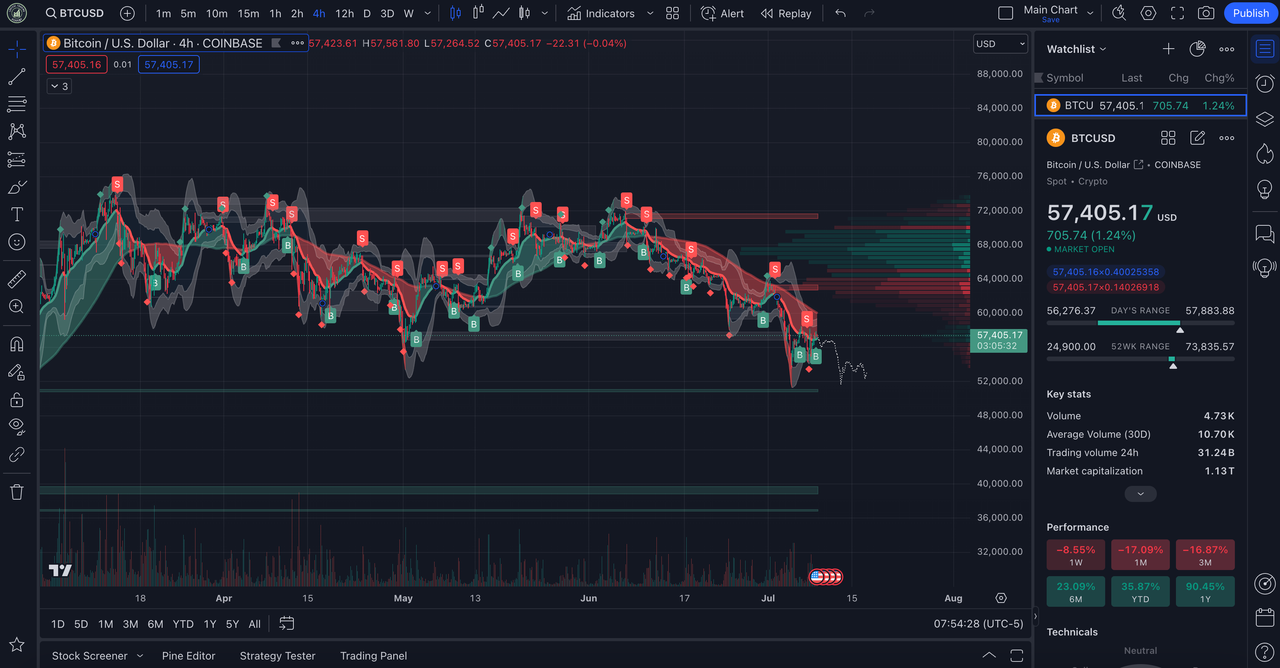This screenshot has height=668, width=1280.
Task: Open the emoji and icons tool
Action: [17, 242]
